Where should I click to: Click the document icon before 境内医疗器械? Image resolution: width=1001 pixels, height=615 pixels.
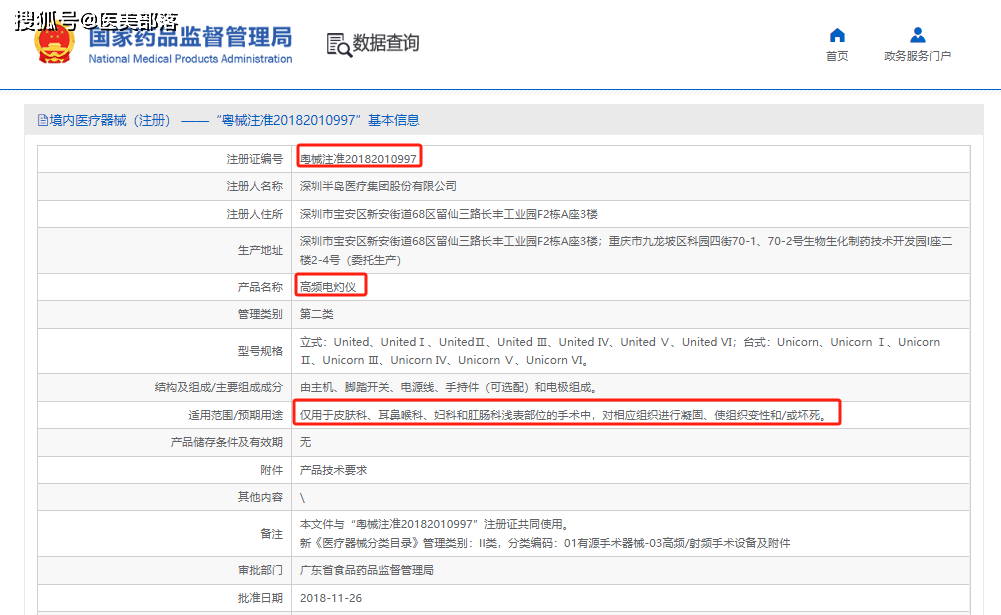pos(43,120)
